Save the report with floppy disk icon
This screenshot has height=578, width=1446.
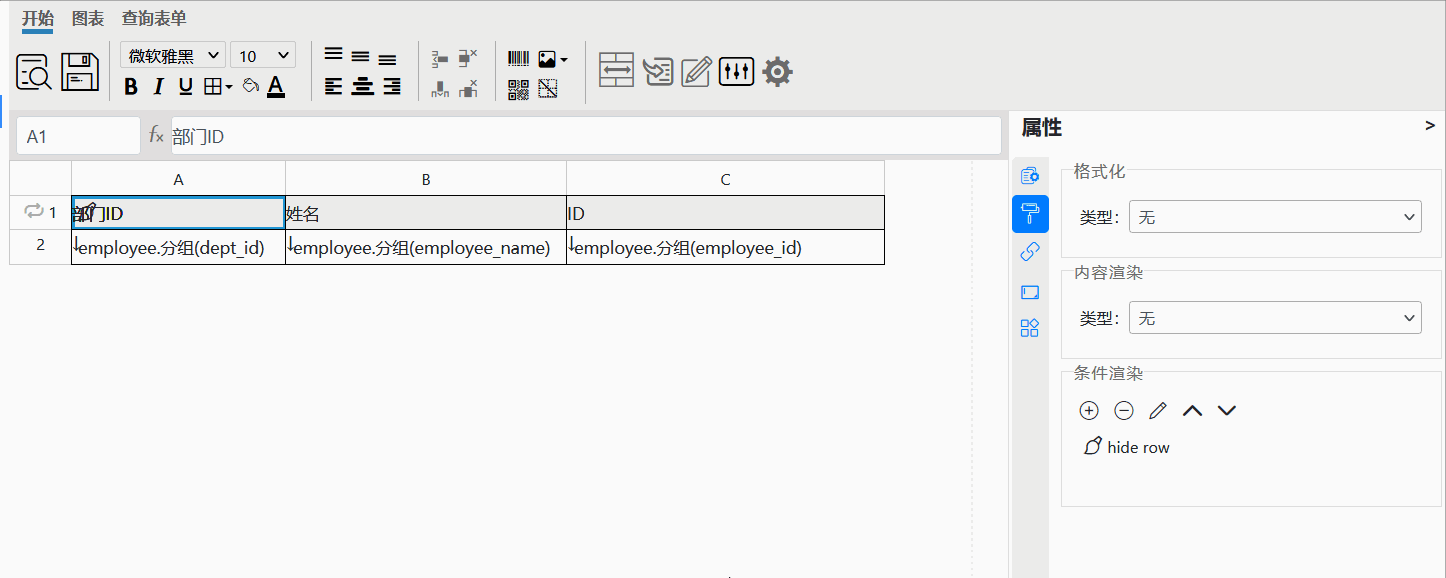80,72
